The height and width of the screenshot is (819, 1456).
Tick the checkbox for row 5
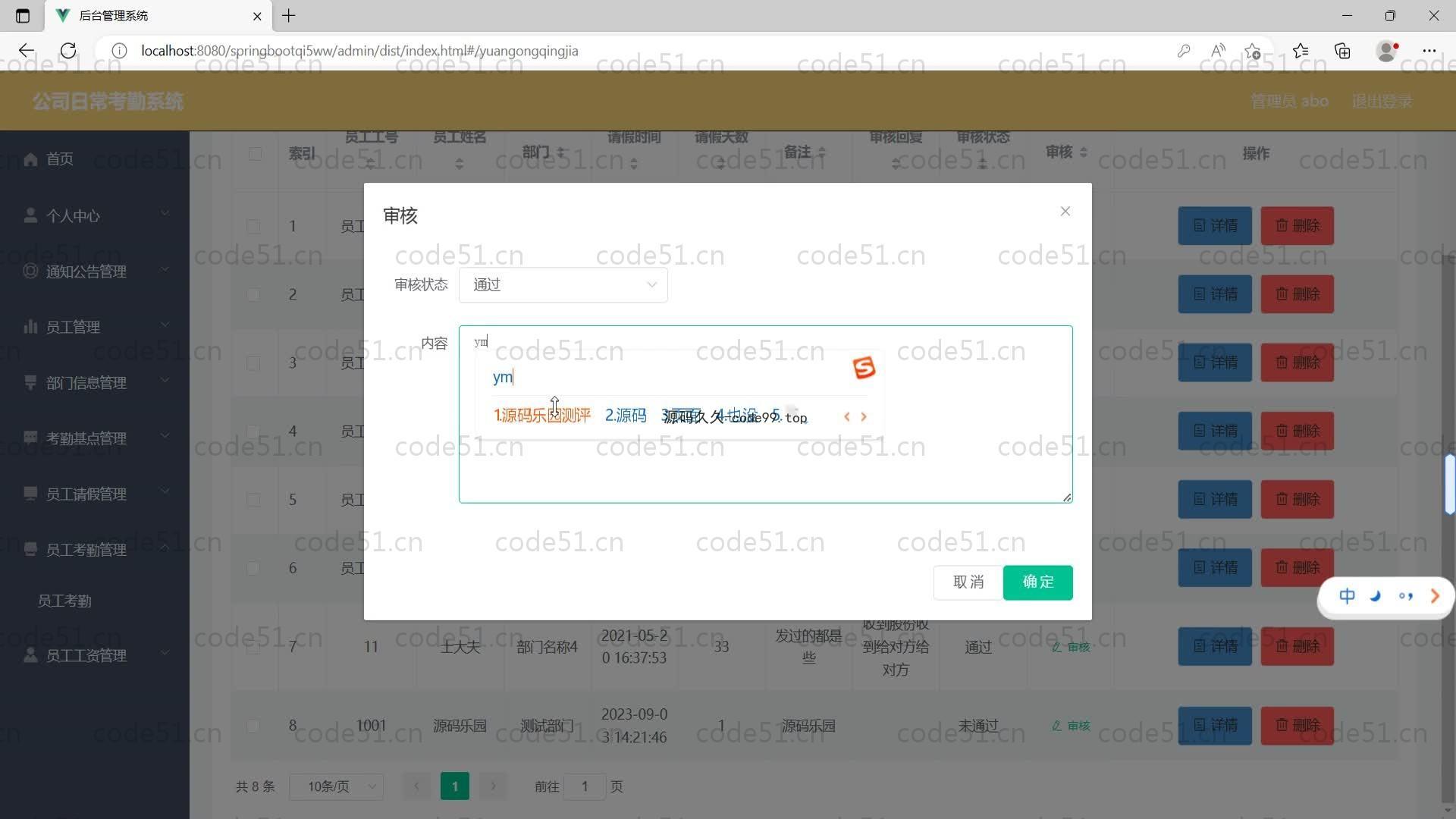(x=253, y=500)
